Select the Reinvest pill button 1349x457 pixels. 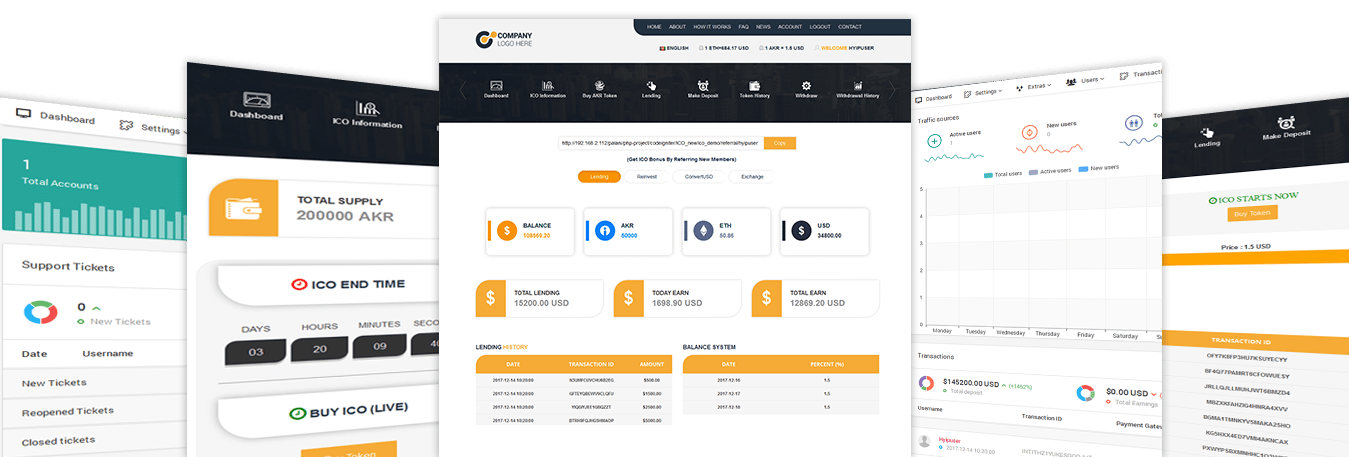[x=647, y=177]
